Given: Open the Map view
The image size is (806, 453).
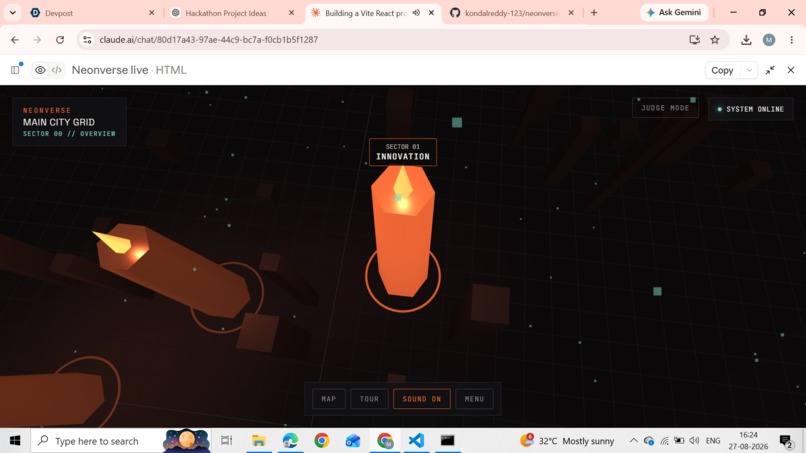Looking at the screenshot, I should (328, 399).
